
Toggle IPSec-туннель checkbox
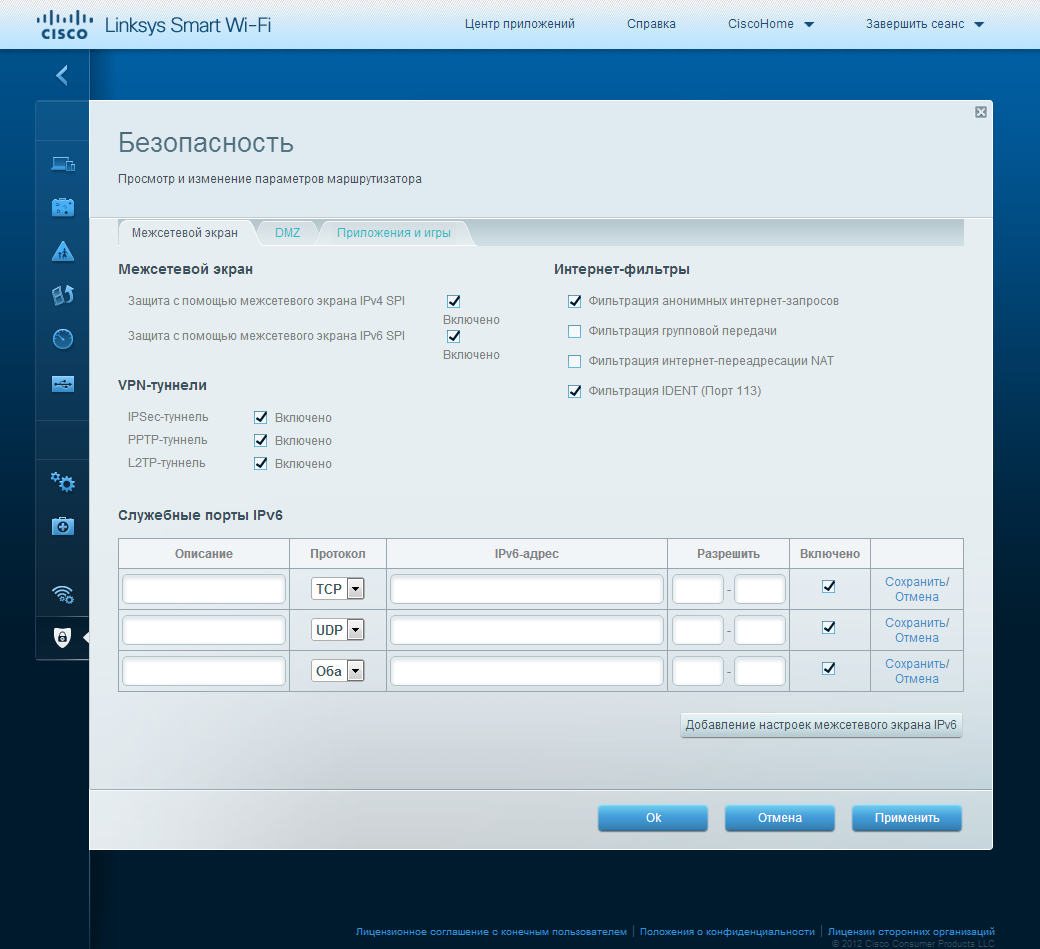(x=261, y=417)
